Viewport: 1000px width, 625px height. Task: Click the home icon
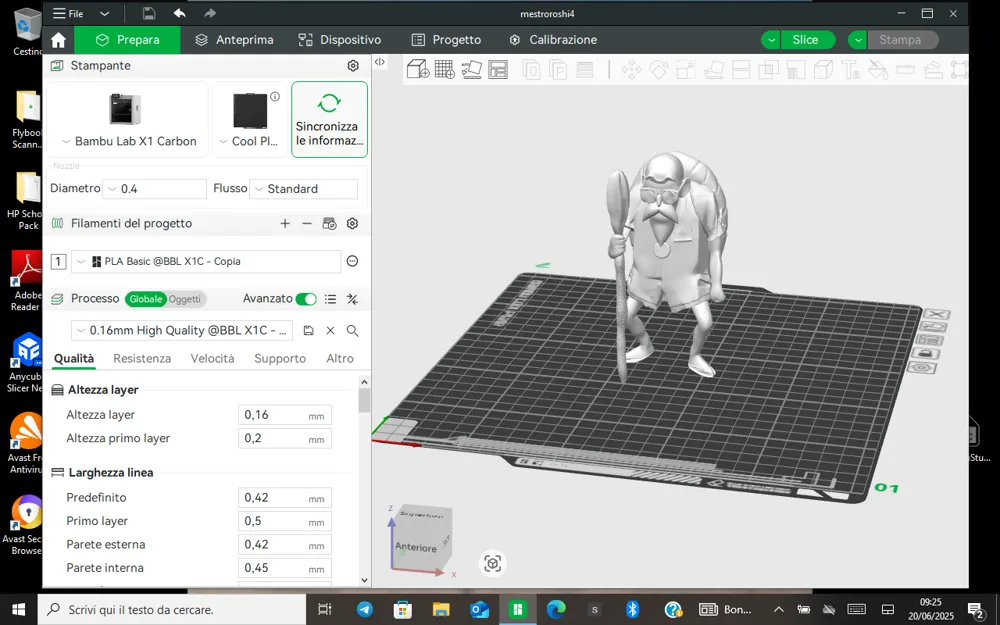coord(58,40)
